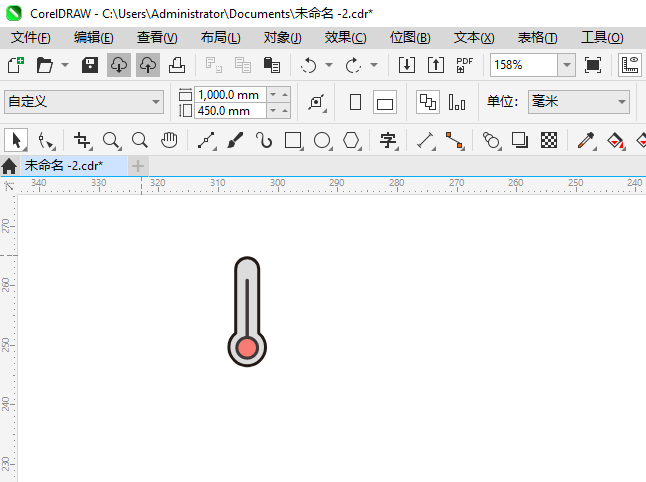
Task: Open the 毫米 units dropdown
Action: pyautogui.click(x=579, y=102)
